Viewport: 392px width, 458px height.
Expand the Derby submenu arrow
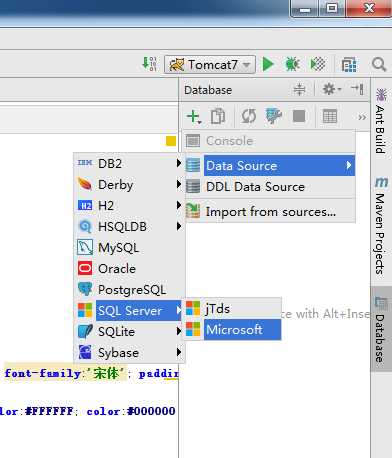pyautogui.click(x=179, y=184)
